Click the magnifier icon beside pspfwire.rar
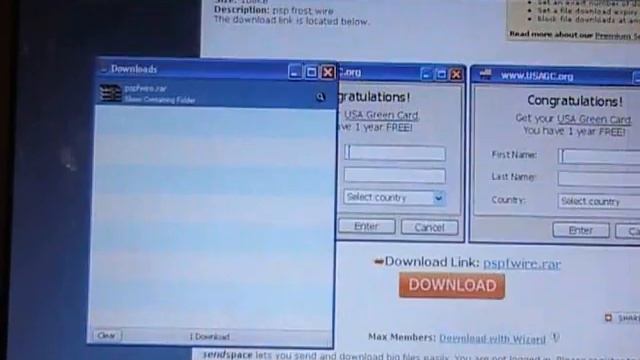The height and width of the screenshot is (360, 640). point(320,97)
